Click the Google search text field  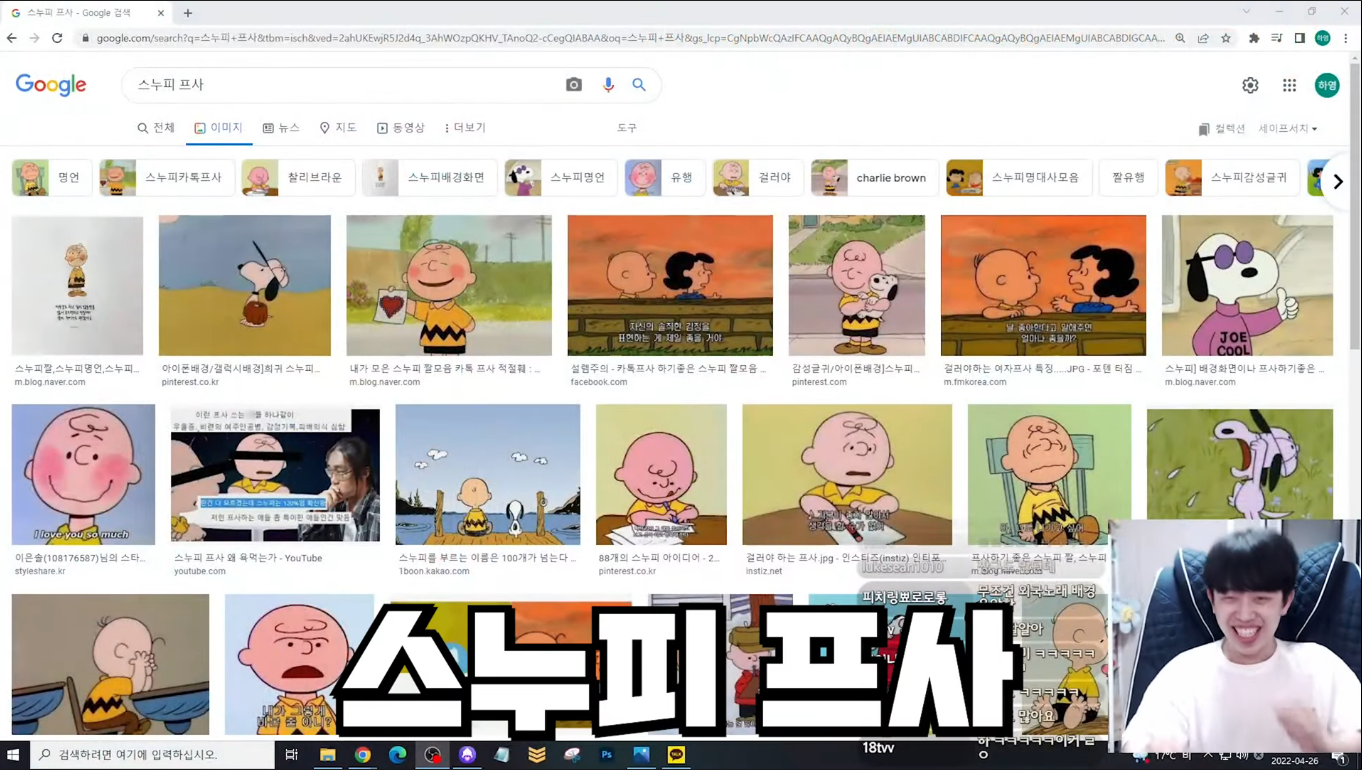coord(345,85)
